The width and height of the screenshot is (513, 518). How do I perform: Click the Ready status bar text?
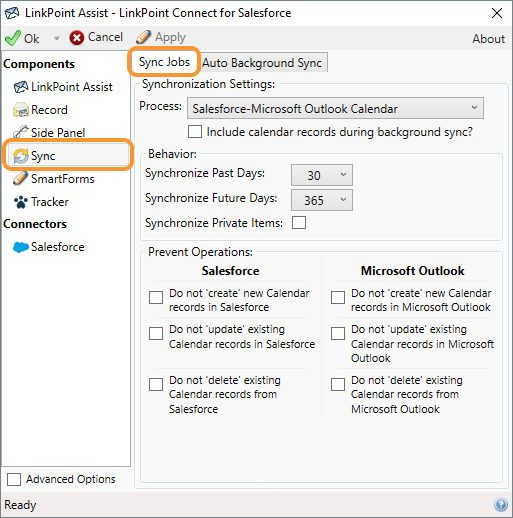coord(20,505)
